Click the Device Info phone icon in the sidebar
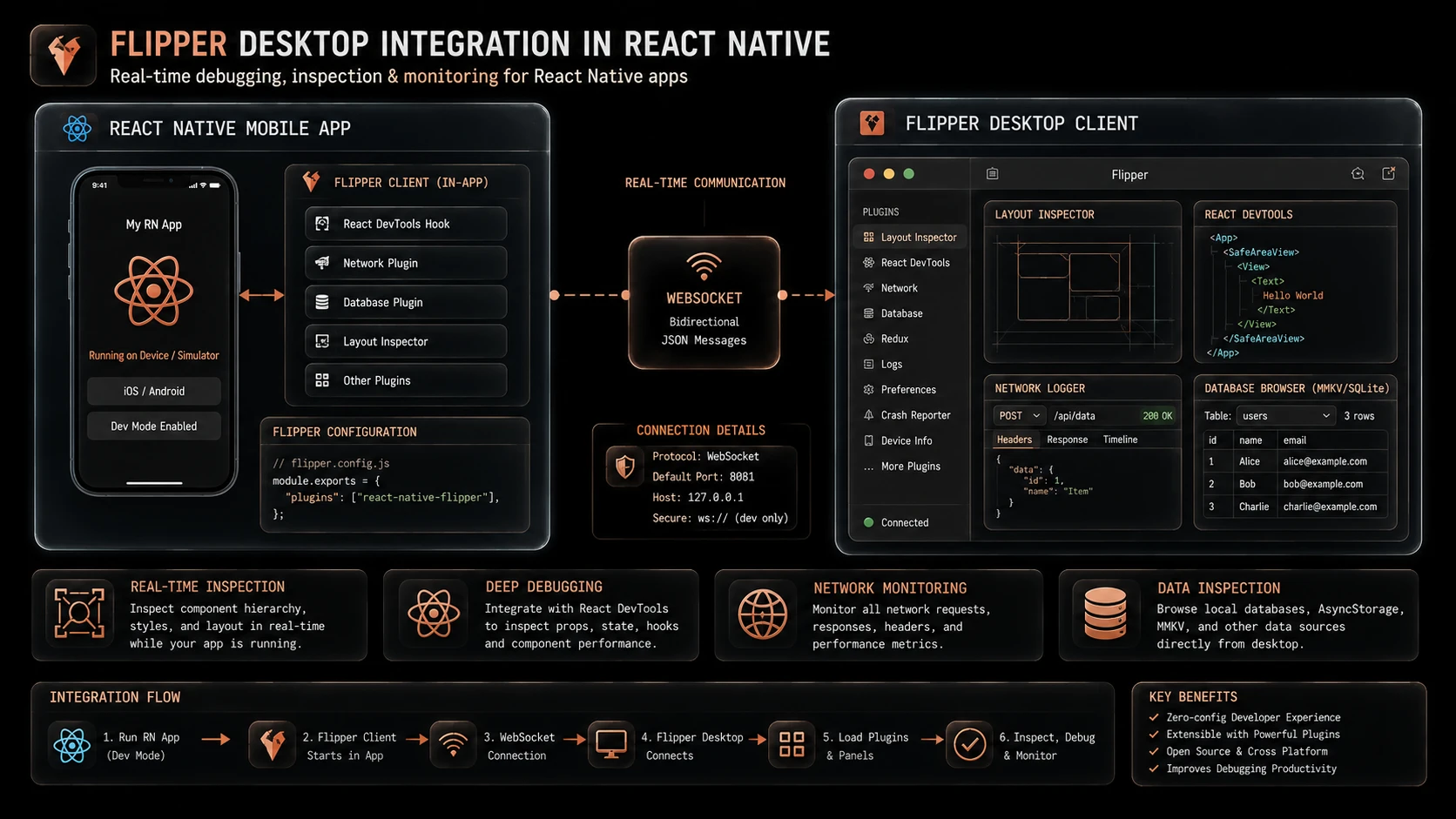The height and width of the screenshot is (819, 1456). pyautogui.click(x=868, y=440)
